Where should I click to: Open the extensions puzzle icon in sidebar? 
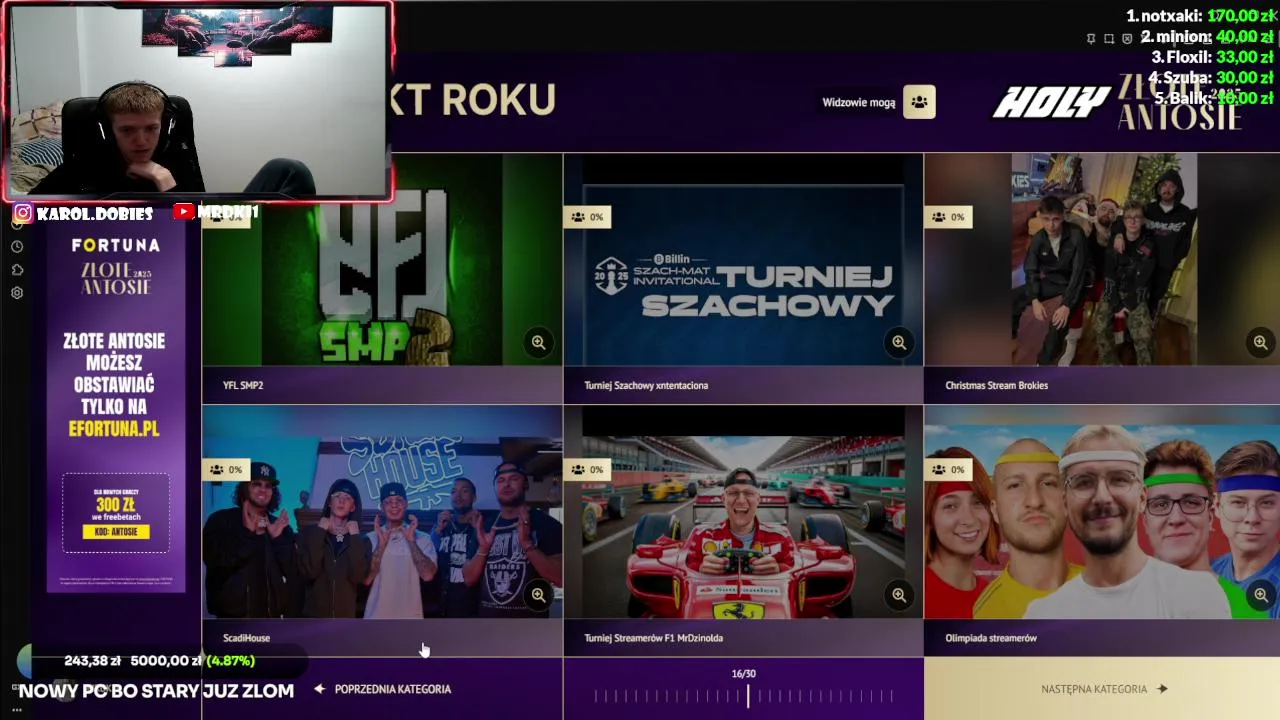(x=17, y=270)
